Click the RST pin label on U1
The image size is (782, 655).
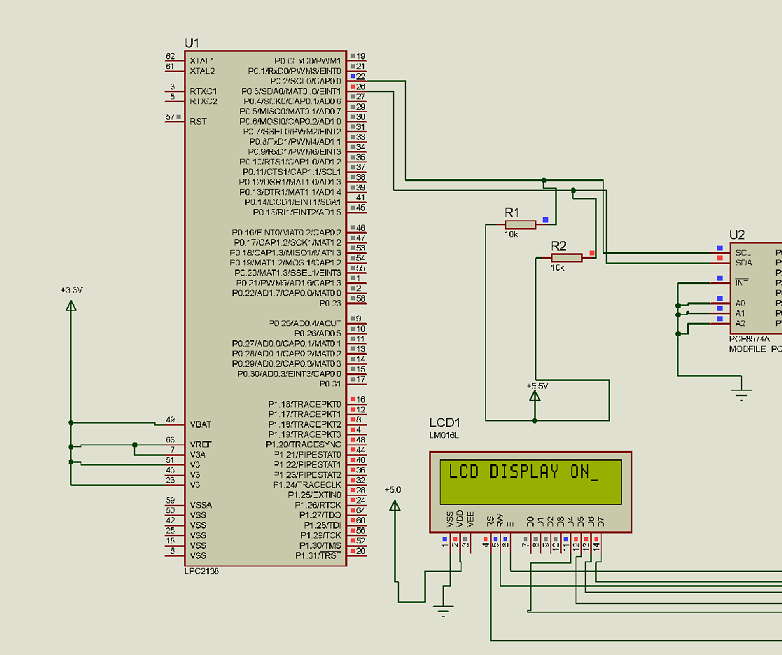click(x=198, y=121)
